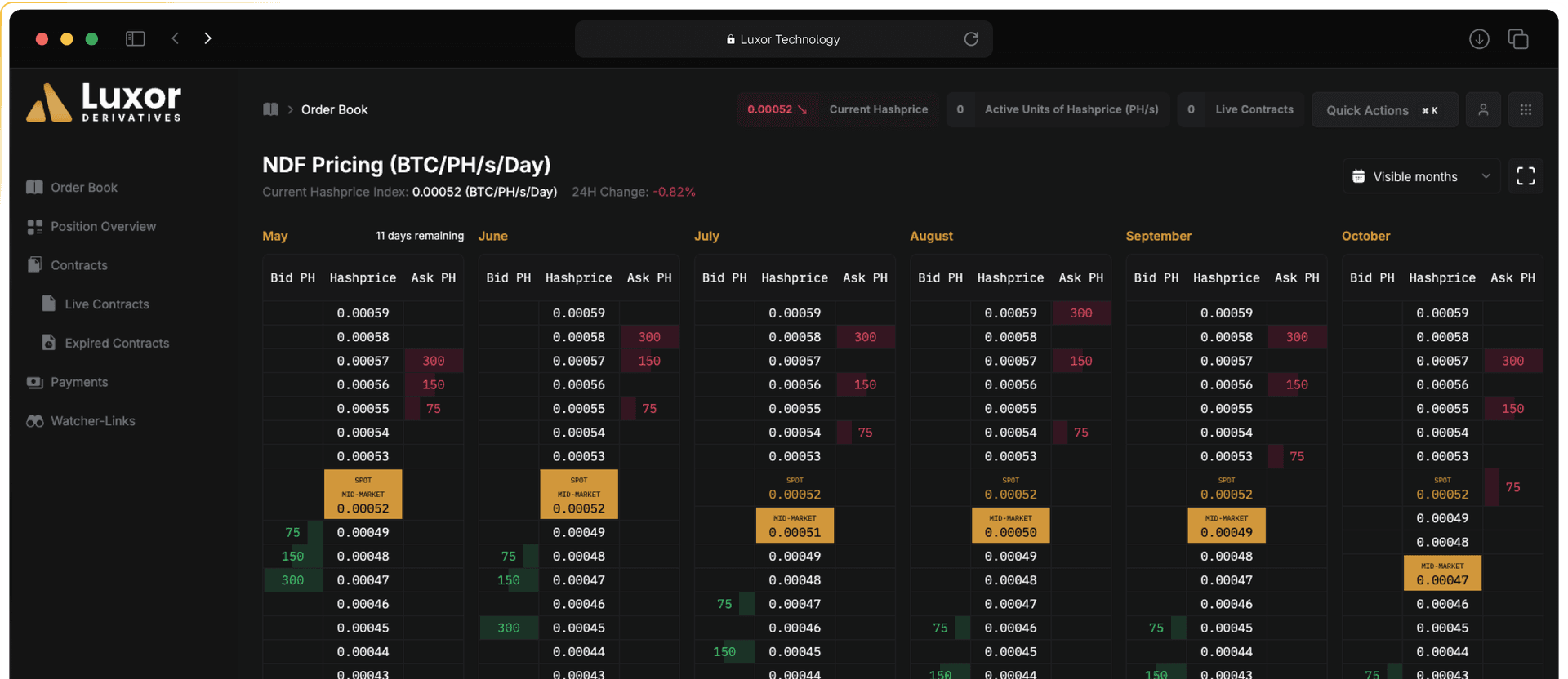Open Order Book in the sidebar
Image resolution: width=1568 pixels, height=679 pixels.
84,188
